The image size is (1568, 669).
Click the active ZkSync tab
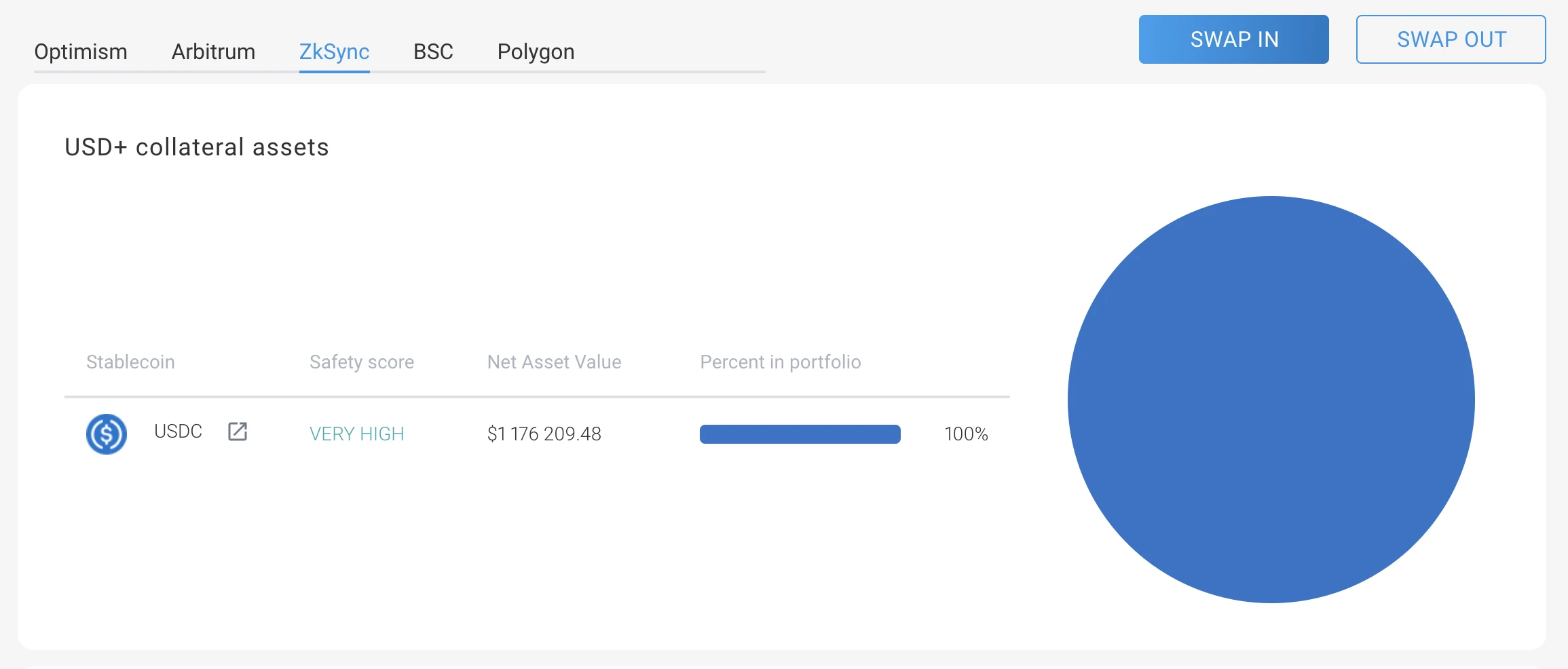(334, 52)
